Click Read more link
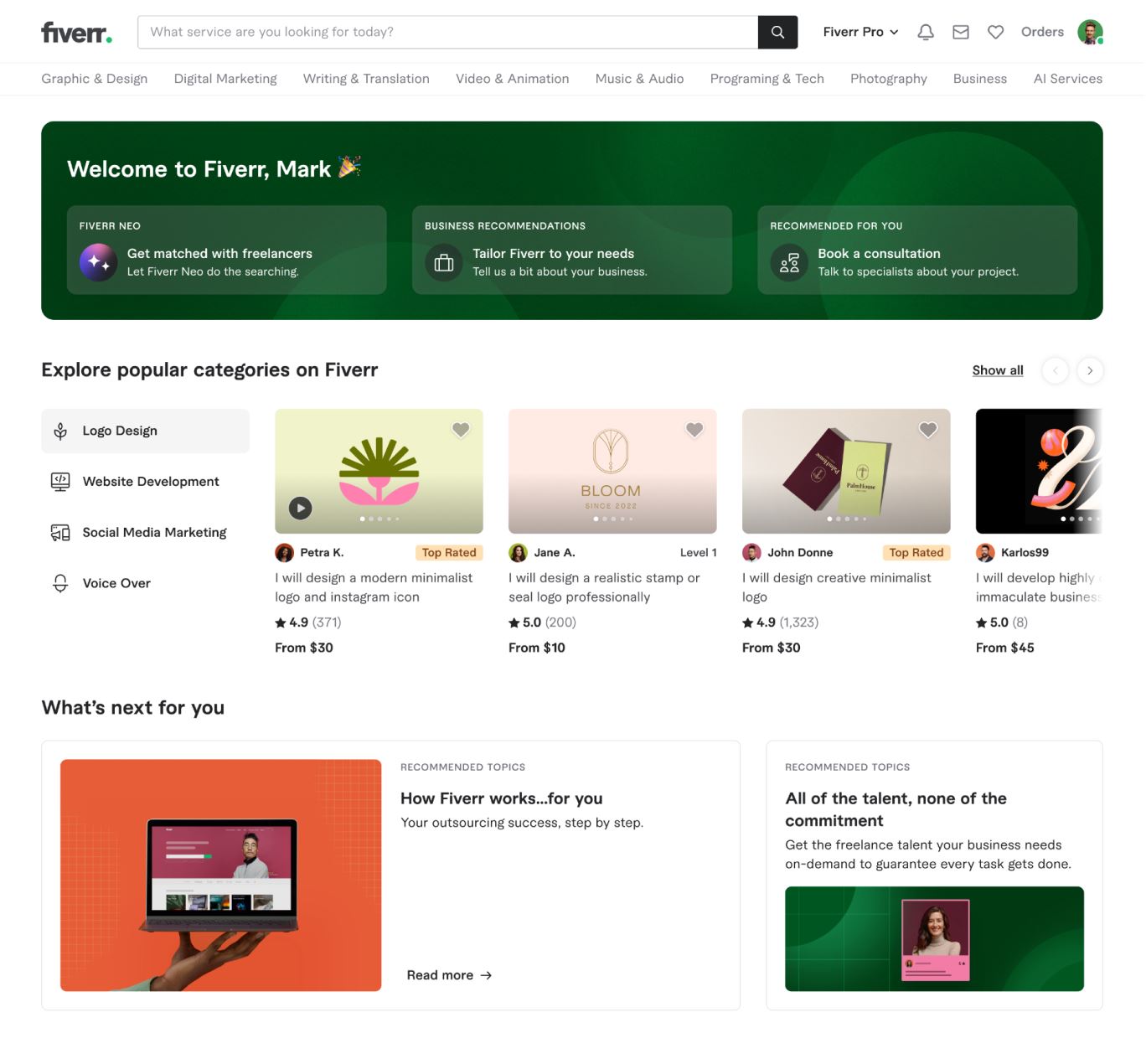Image resolution: width=1146 pixels, height=1064 pixels. click(x=448, y=975)
